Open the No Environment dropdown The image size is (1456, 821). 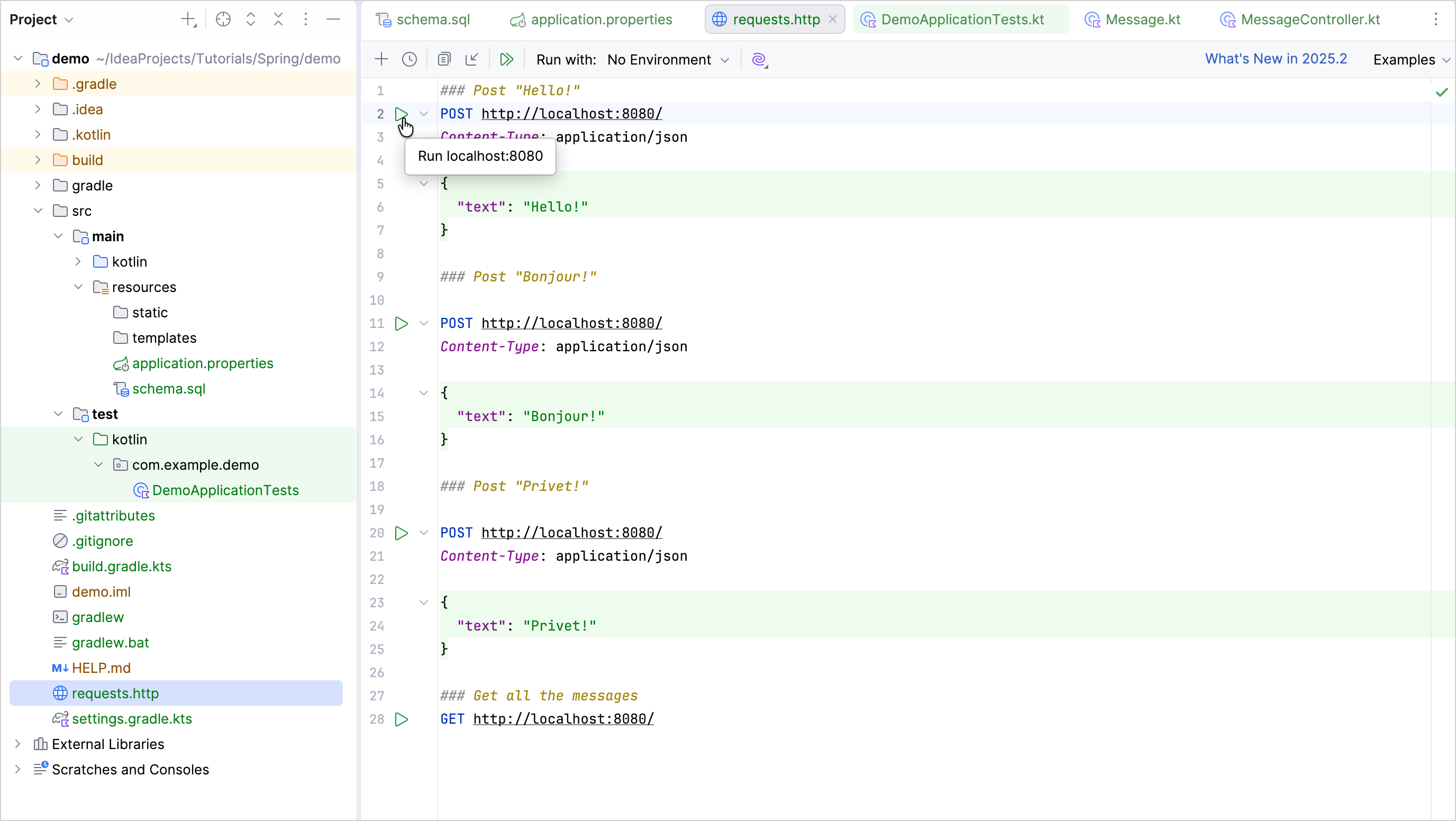coord(668,60)
